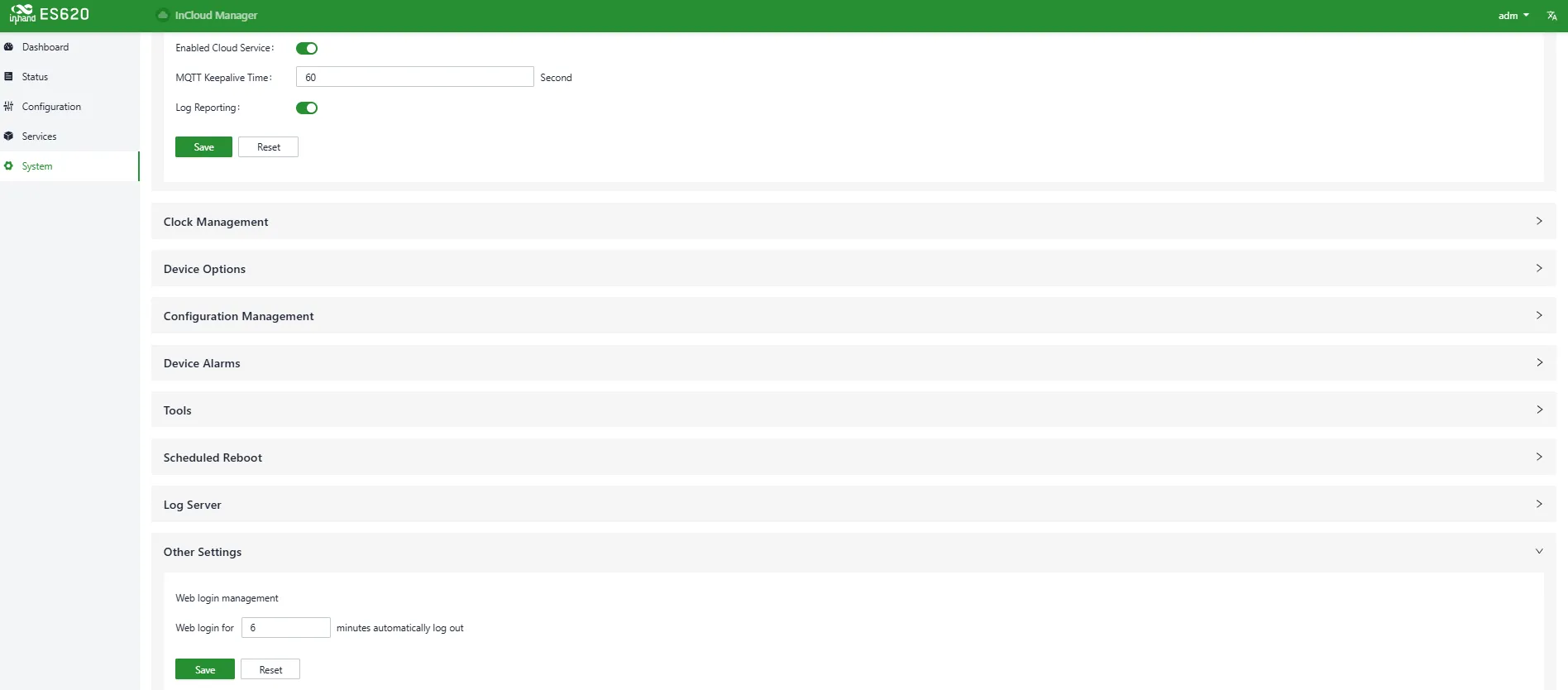Click the Dashboard sidebar icon
This screenshot has width=1568, height=690.
(8, 47)
